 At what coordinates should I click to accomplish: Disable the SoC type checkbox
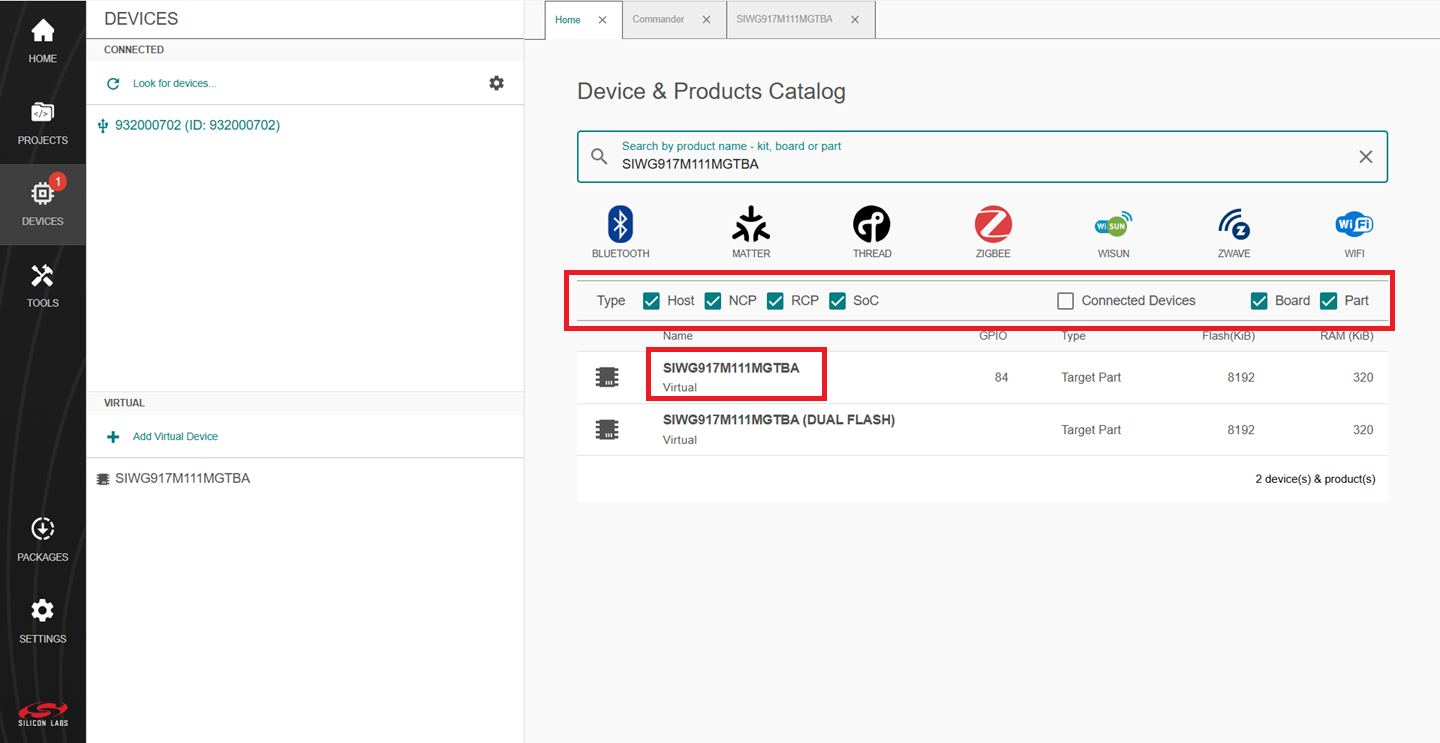pyautogui.click(x=837, y=301)
